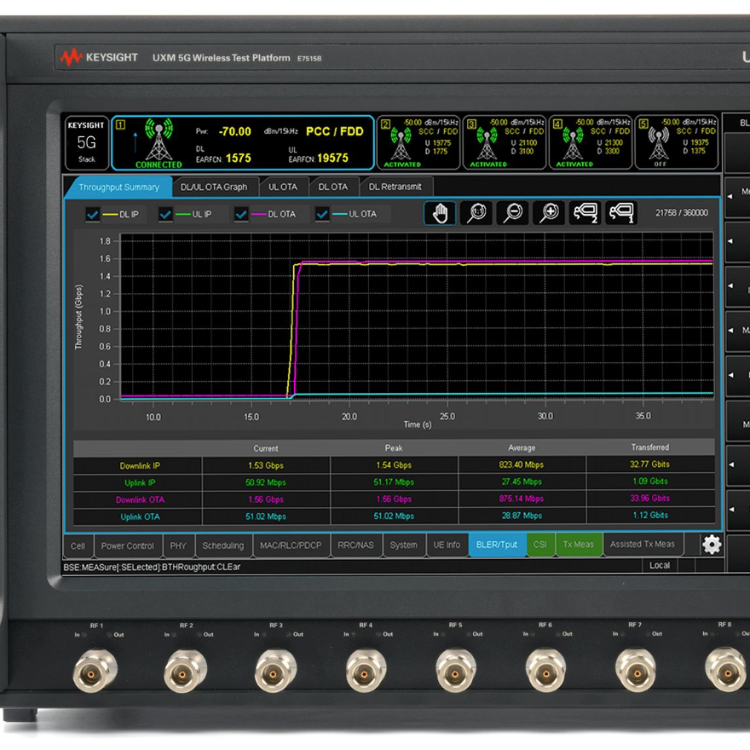Image resolution: width=750 pixels, height=750 pixels.
Task: Open the DL/UL OTA Graph tab
Action: pyautogui.click(x=214, y=187)
